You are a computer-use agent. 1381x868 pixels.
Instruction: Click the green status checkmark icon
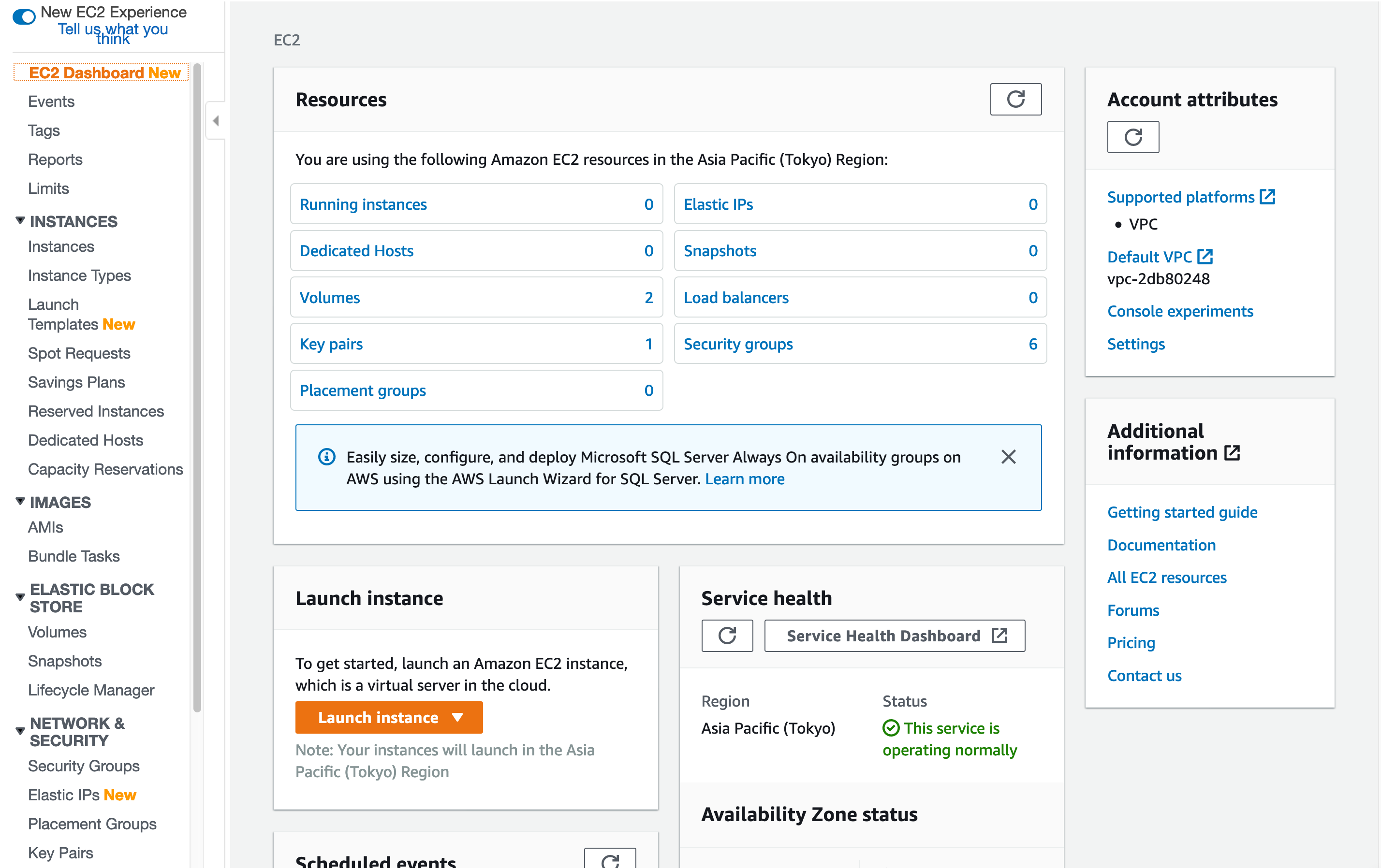coord(891,727)
